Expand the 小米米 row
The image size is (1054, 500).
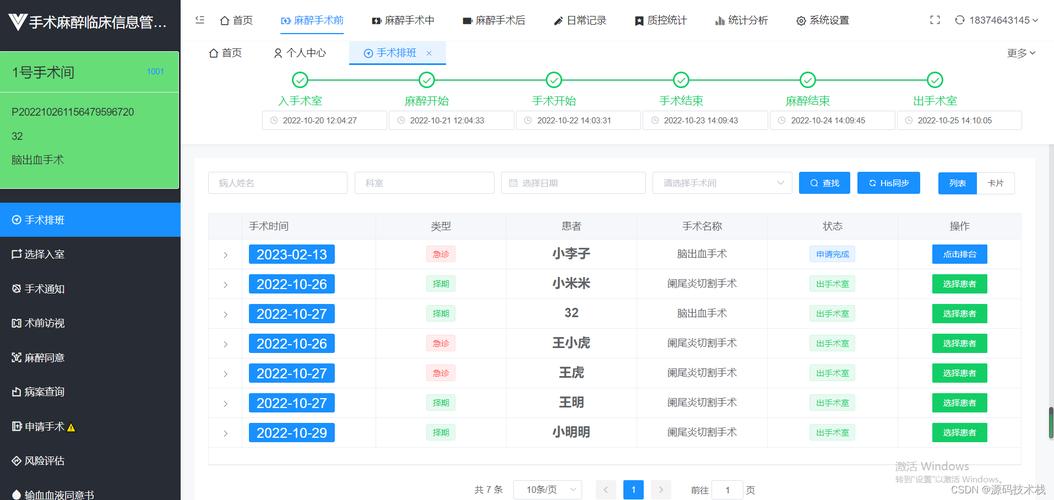point(225,284)
